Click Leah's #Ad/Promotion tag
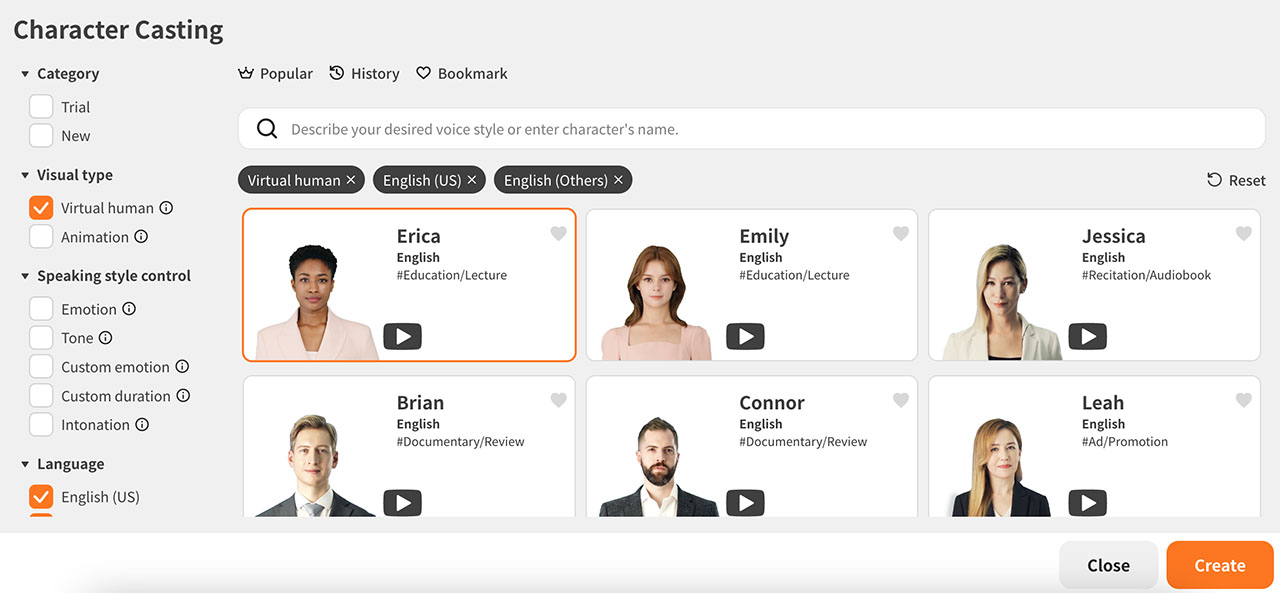The height and width of the screenshot is (593, 1280). click(x=1125, y=441)
